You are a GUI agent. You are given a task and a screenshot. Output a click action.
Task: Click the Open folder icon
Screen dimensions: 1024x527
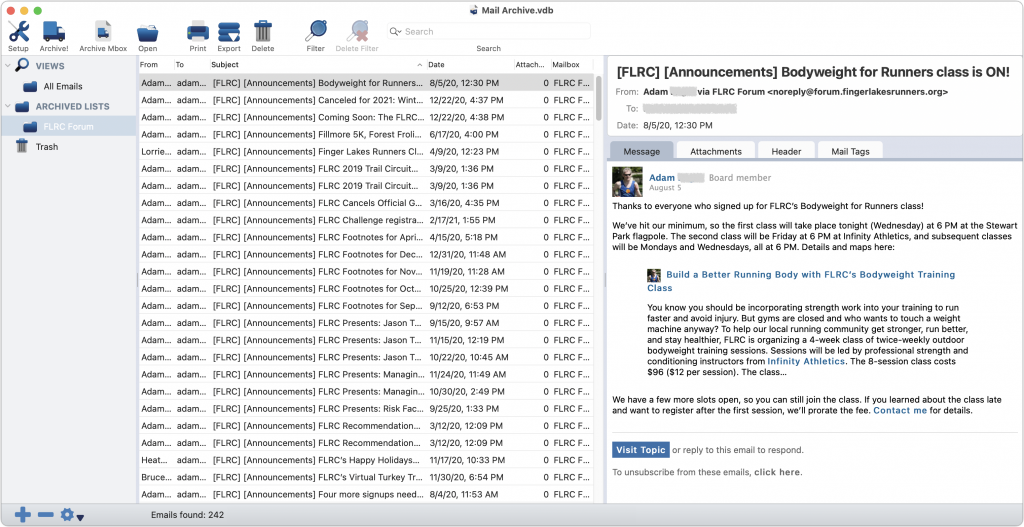(147, 31)
